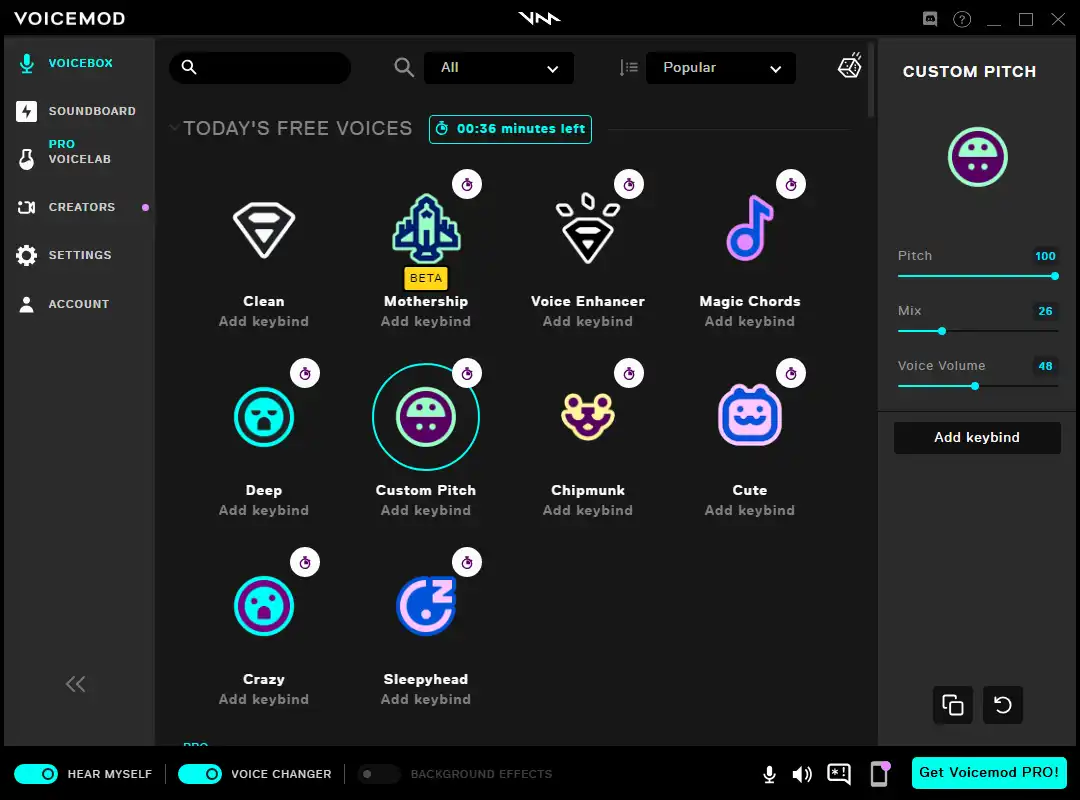Open the Account section
The image size is (1080, 800).
click(79, 304)
